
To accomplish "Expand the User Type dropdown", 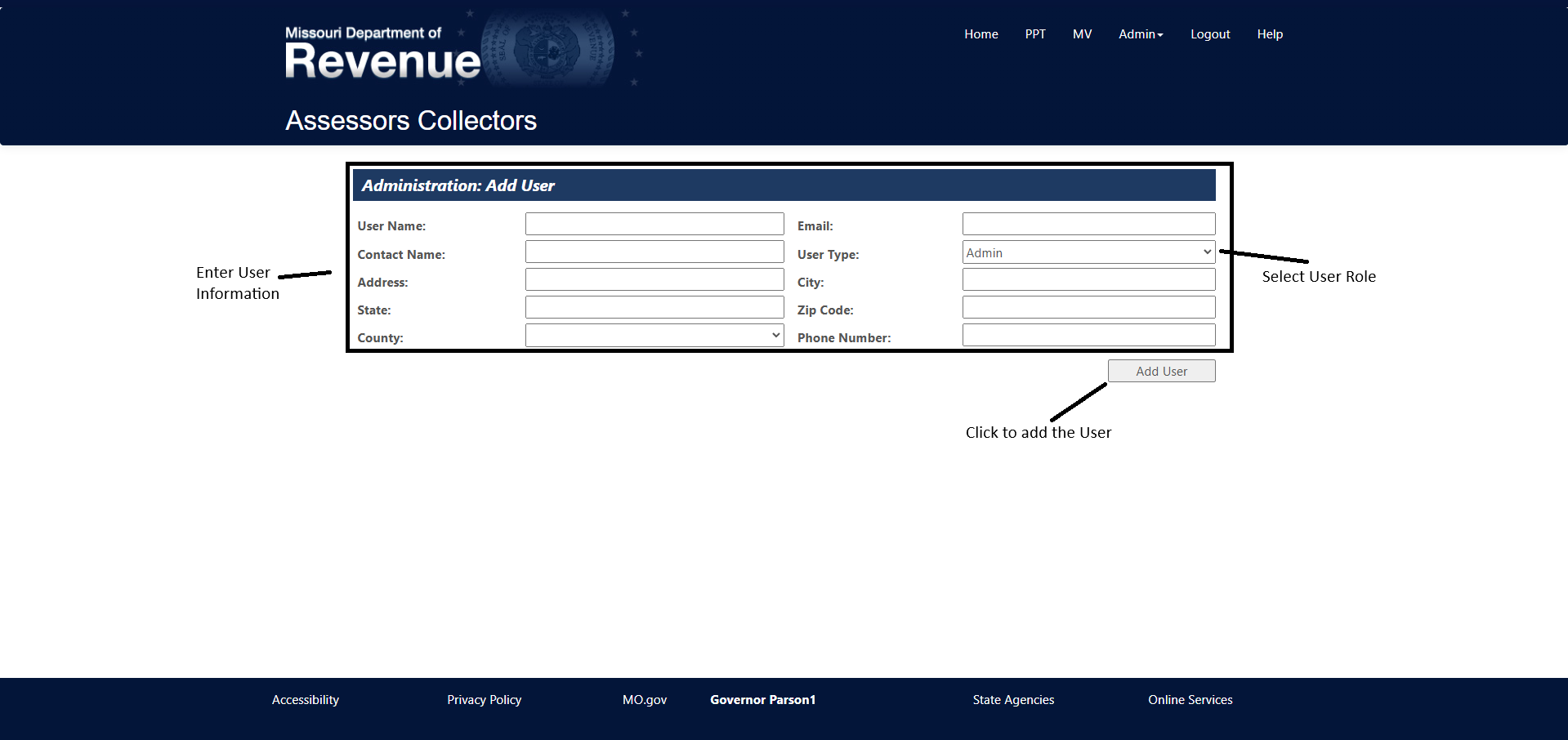I will (1088, 252).
